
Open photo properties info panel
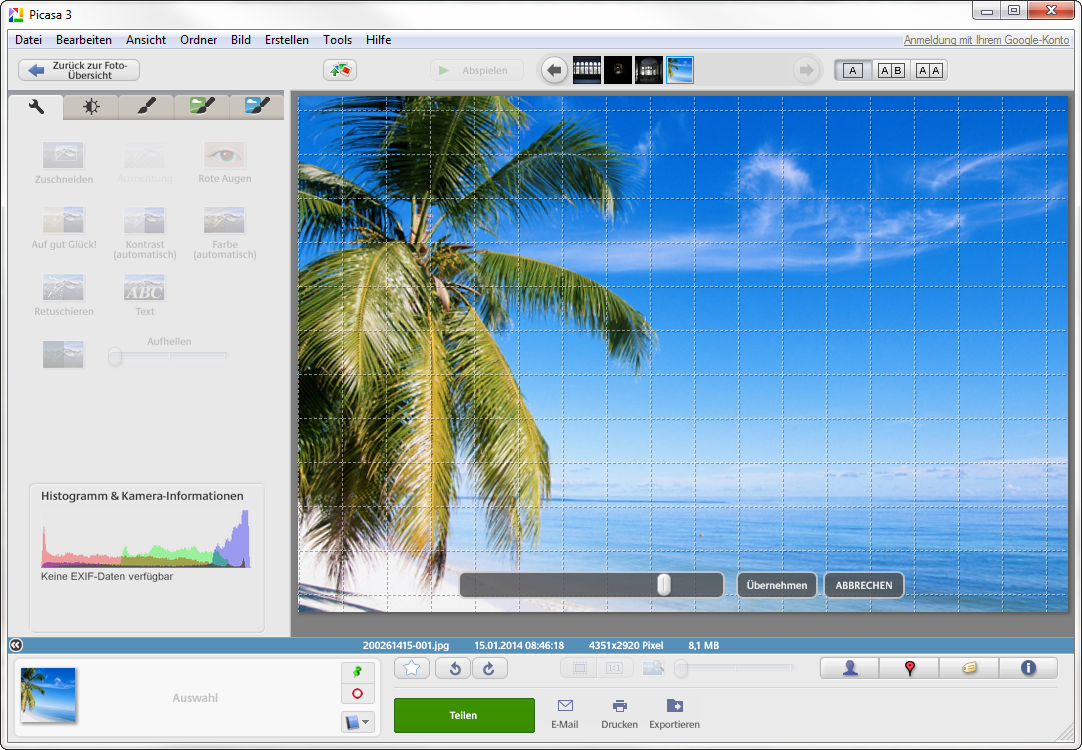coord(1027,669)
